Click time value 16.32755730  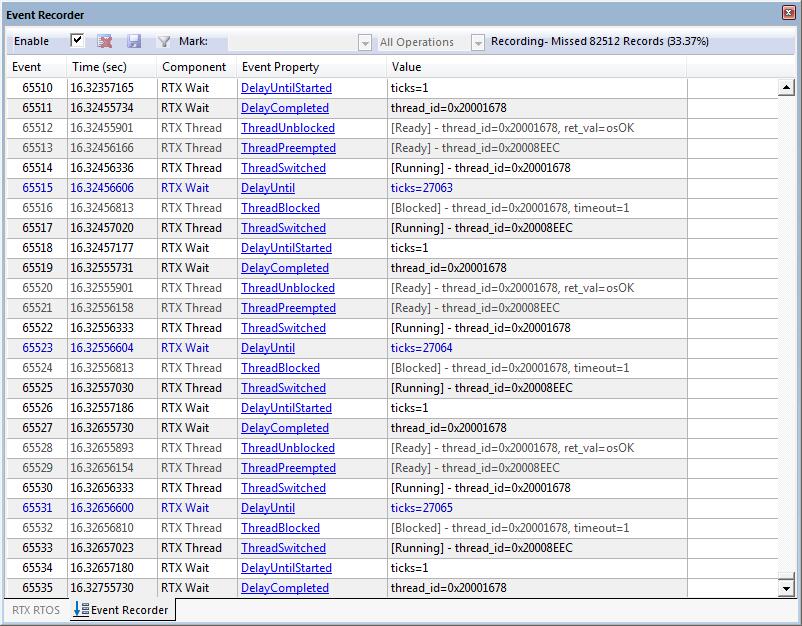[102, 588]
